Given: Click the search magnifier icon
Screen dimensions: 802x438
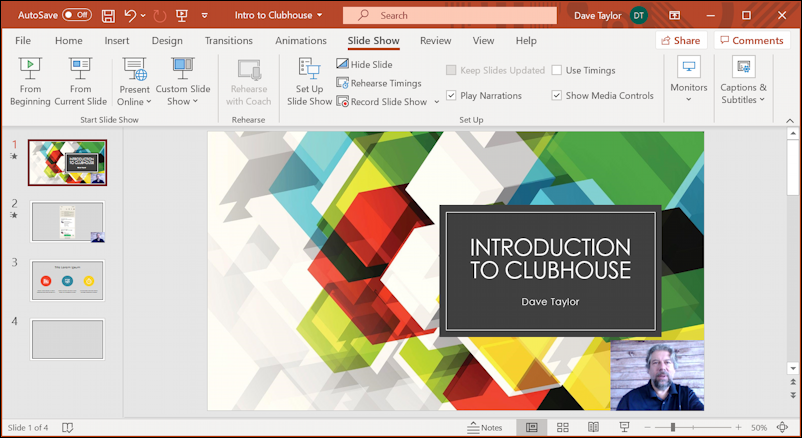Looking at the screenshot, I should click(x=364, y=15).
